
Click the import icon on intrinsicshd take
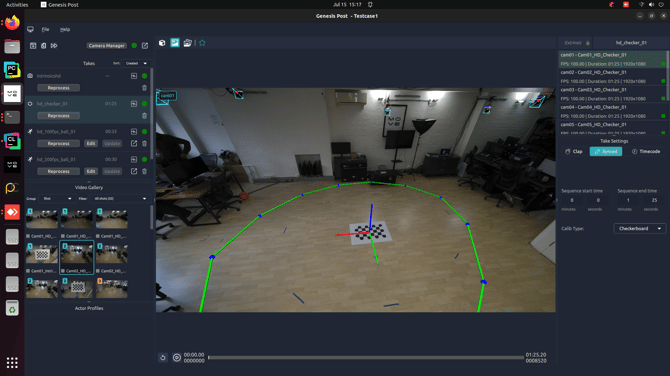(x=134, y=76)
